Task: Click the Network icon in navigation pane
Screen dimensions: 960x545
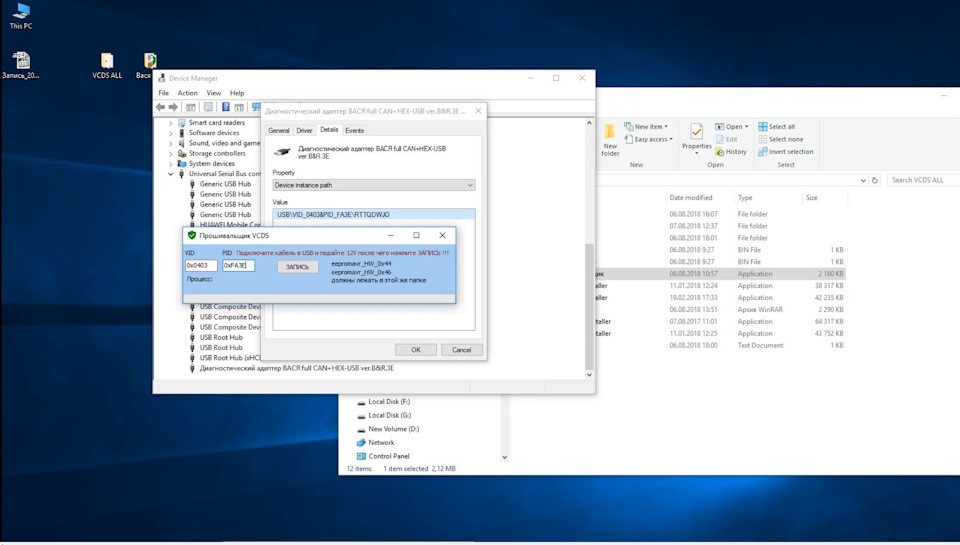Action: [361, 443]
